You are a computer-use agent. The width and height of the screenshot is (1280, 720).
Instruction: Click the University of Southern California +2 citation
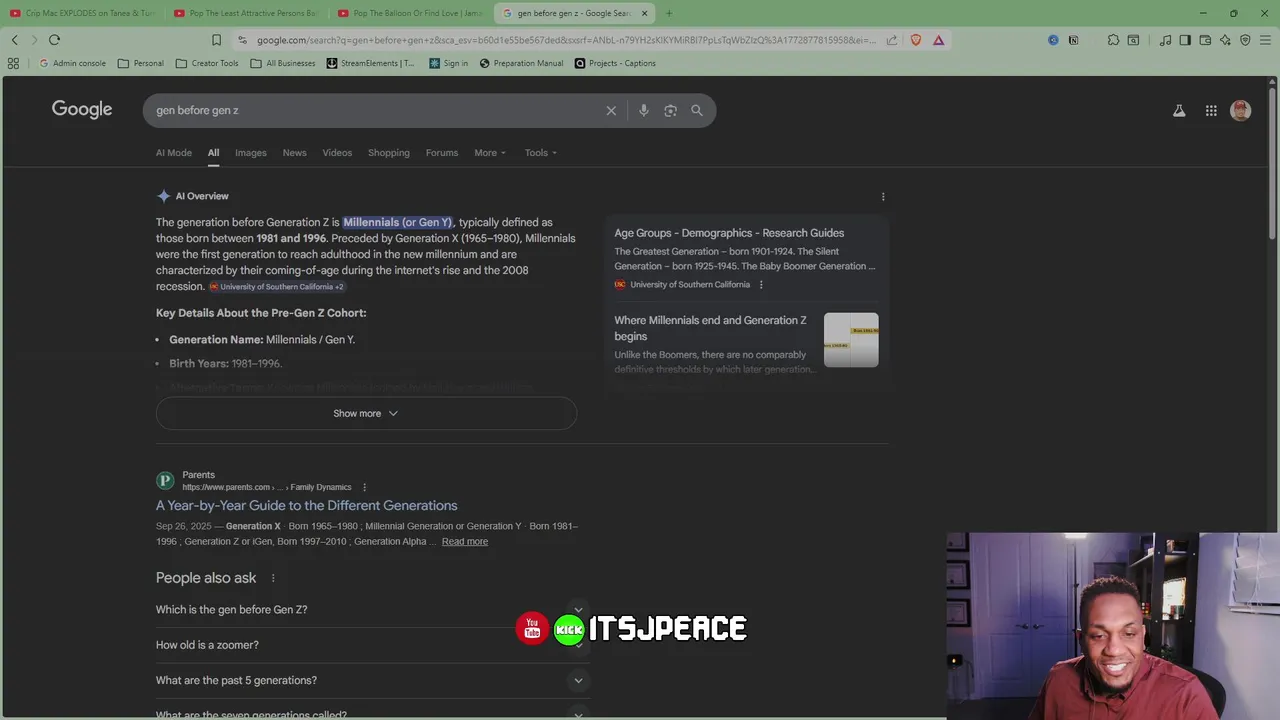[x=277, y=287]
